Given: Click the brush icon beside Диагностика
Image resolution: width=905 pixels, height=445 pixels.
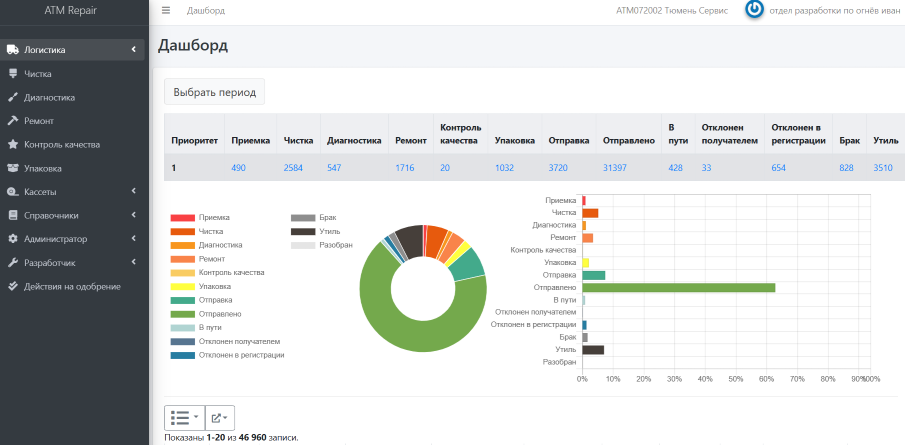Looking at the screenshot, I should [x=13, y=97].
